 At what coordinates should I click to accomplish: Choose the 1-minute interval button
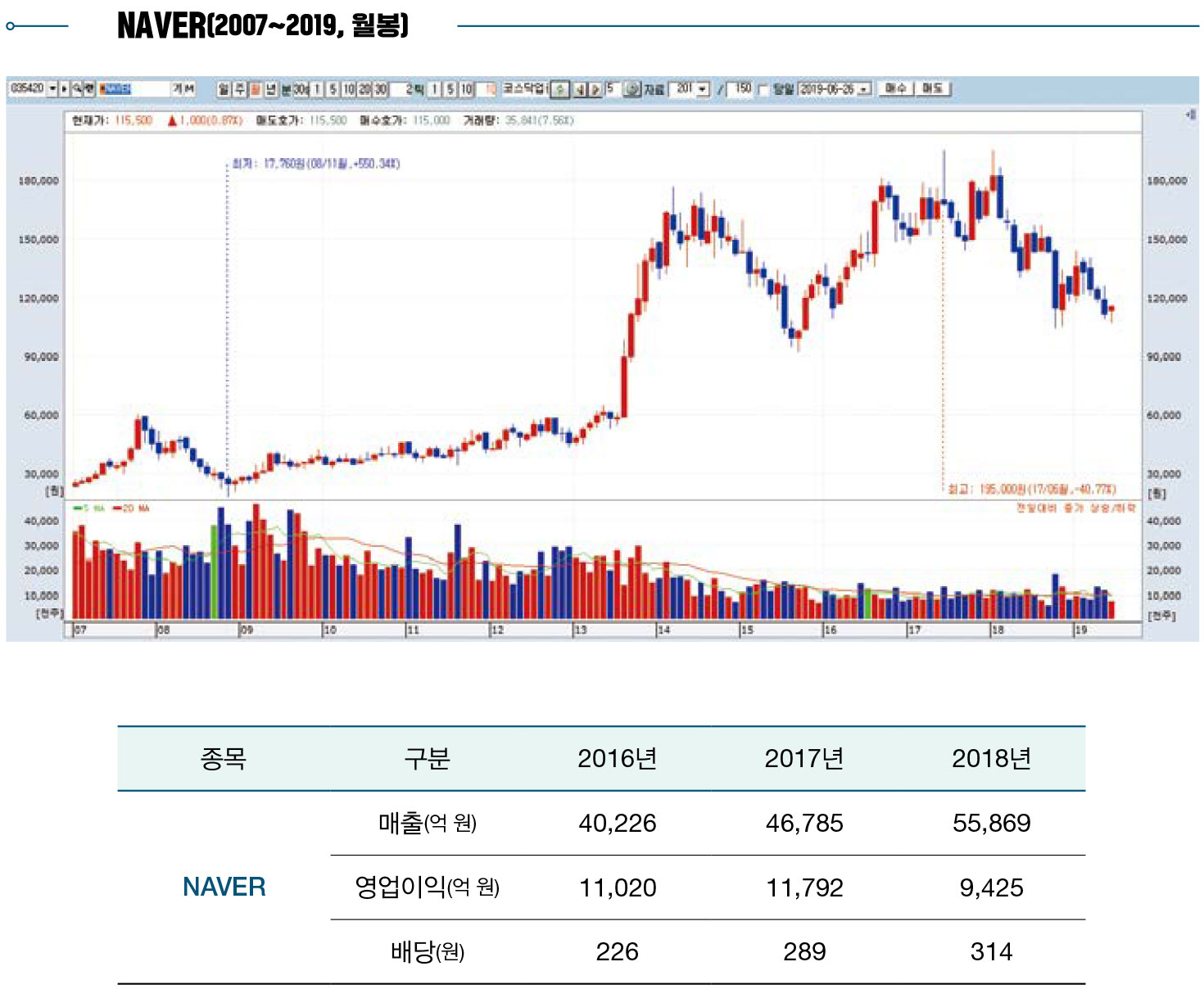point(316,89)
